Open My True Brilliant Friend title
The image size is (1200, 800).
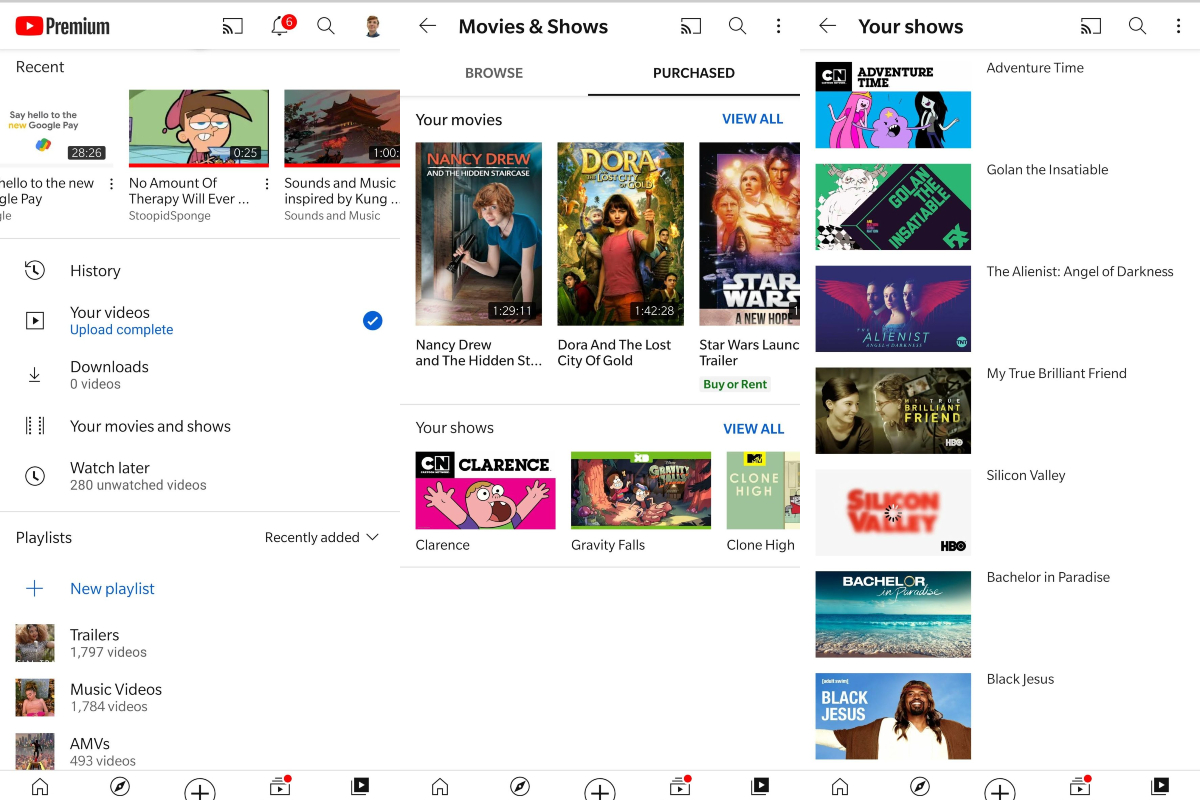tap(1057, 374)
